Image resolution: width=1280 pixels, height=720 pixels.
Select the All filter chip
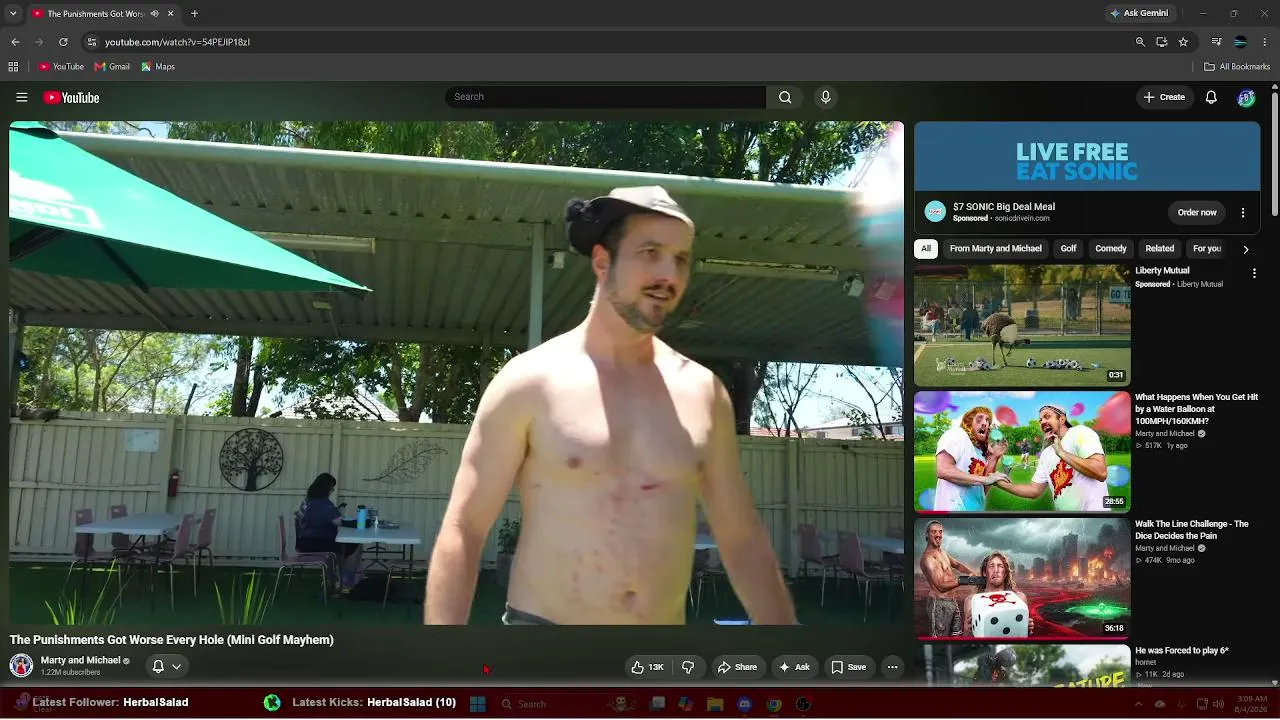[x=926, y=249]
